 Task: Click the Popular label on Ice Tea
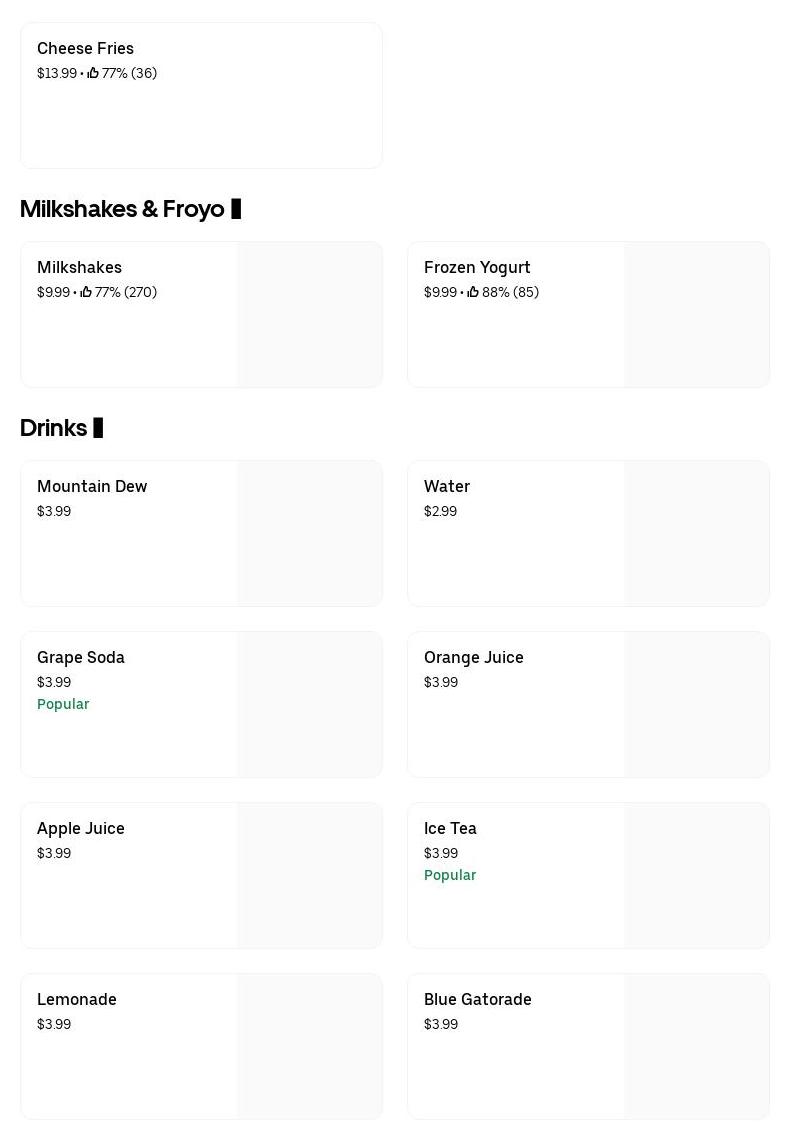(450, 875)
